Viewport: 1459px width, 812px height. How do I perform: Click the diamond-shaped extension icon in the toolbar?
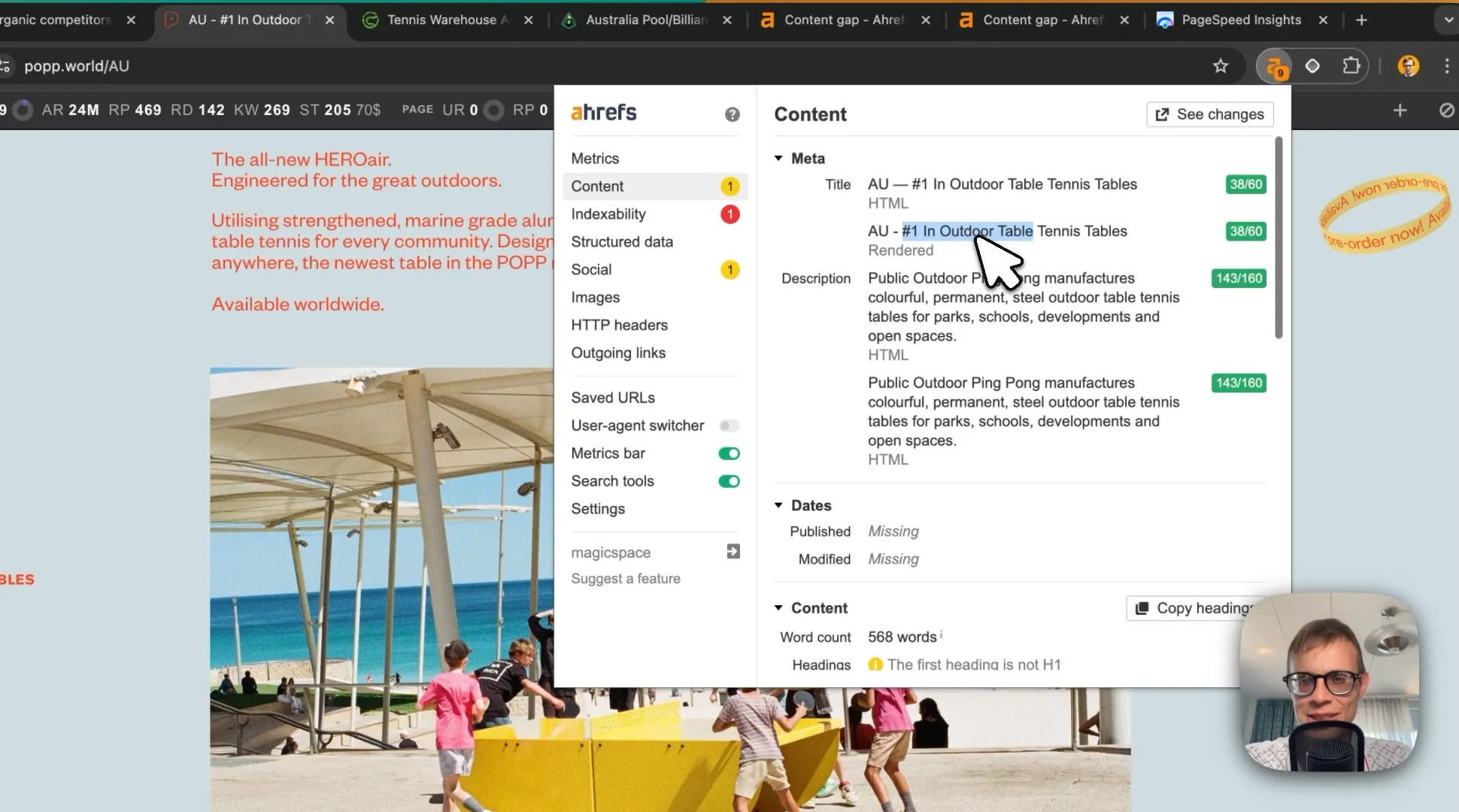tap(1312, 66)
